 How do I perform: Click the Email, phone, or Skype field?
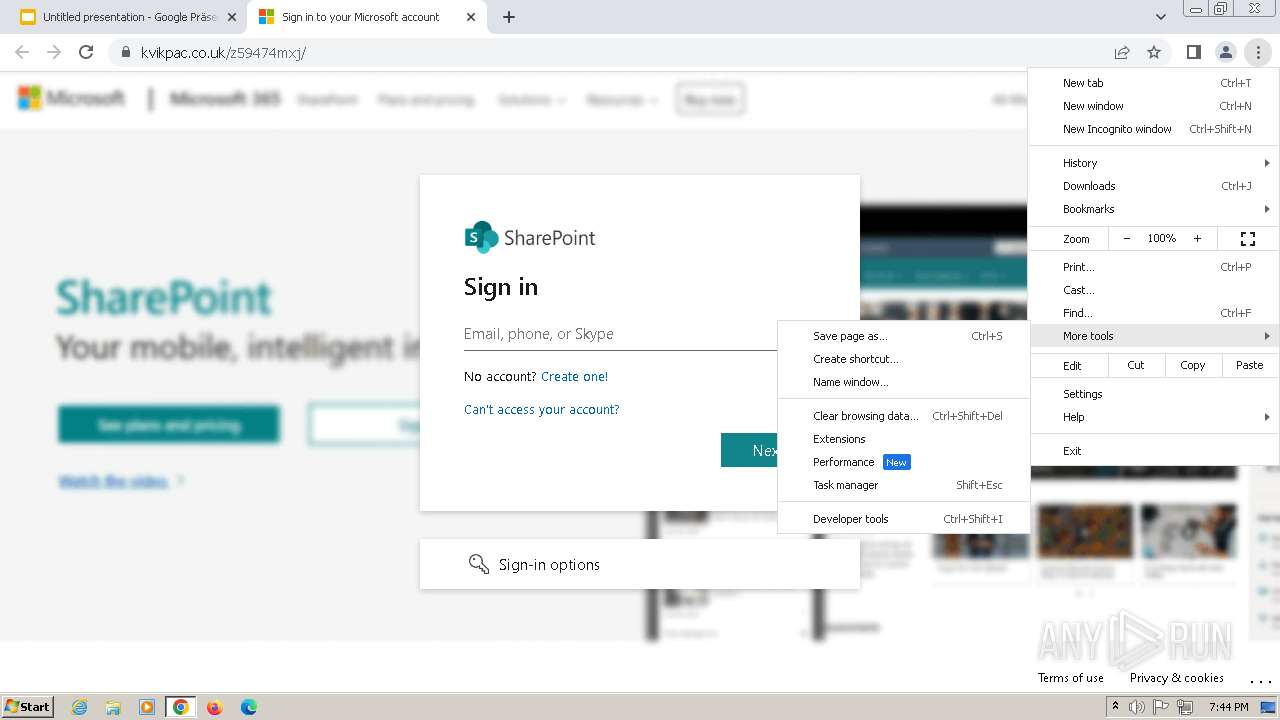coord(620,334)
